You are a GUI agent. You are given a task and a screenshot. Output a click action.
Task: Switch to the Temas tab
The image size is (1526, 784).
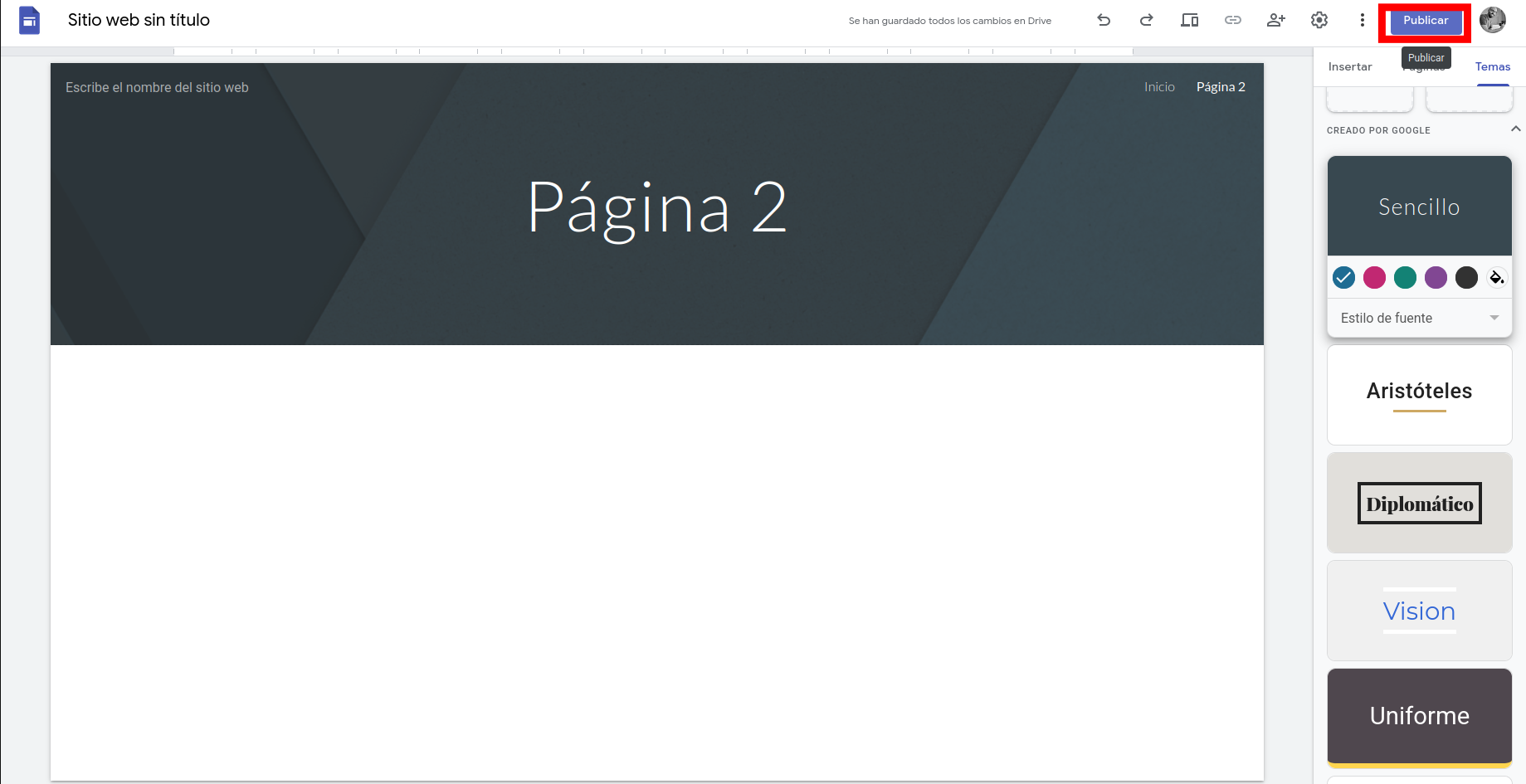click(x=1492, y=66)
